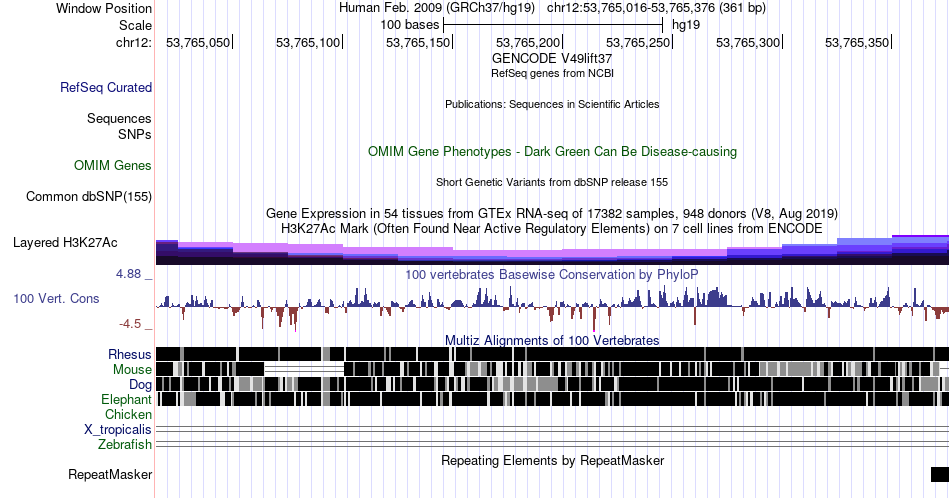This screenshot has height=498, width=950.
Task: Open the Common dbSNP(155) track label
Action: click(89, 196)
